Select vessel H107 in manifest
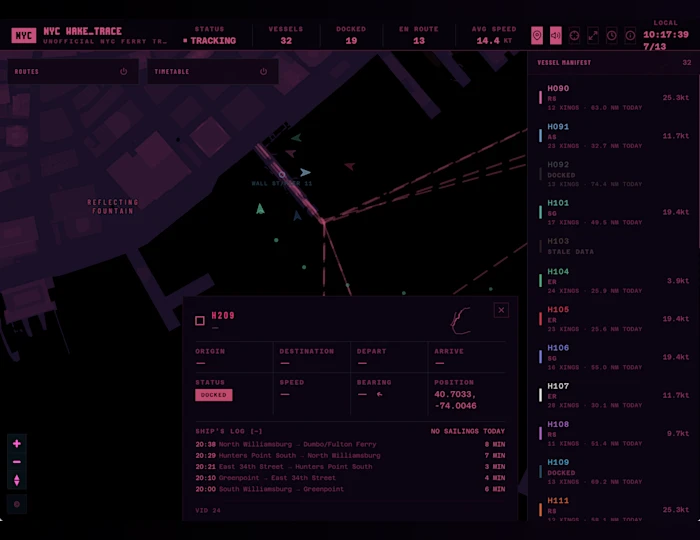 pyautogui.click(x=613, y=395)
